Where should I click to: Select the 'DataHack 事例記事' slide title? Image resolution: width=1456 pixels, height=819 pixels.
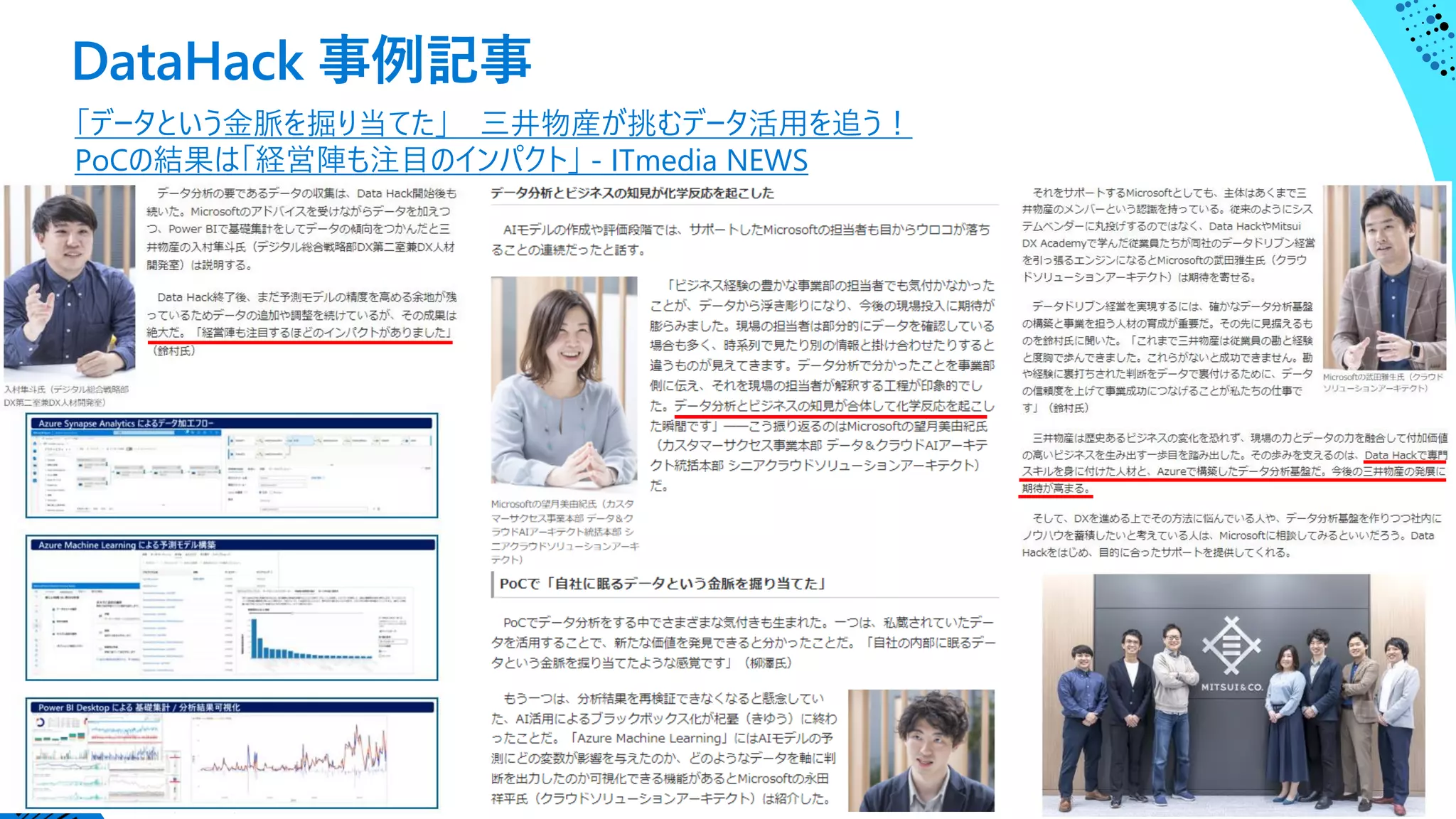[302, 60]
